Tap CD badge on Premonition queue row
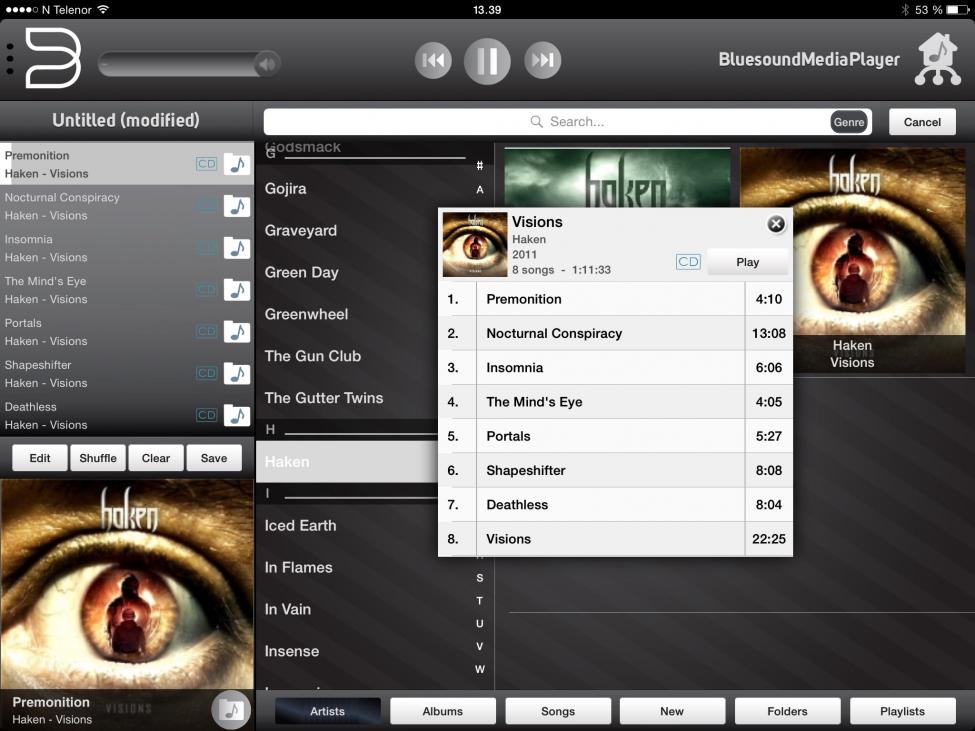975x731 pixels. [x=206, y=164]
